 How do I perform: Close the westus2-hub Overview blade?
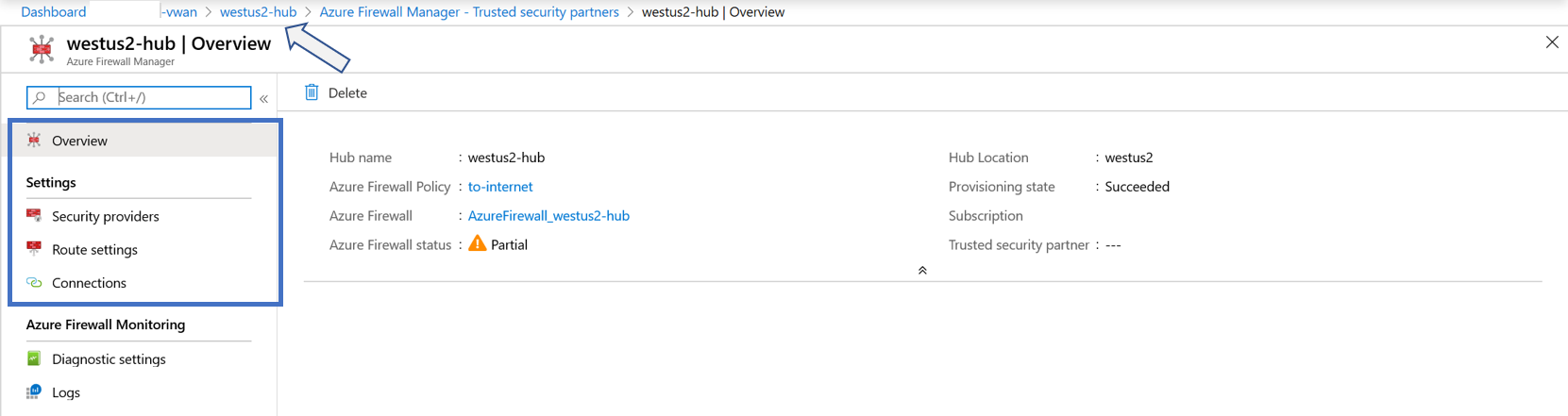tap(1552, 42)
